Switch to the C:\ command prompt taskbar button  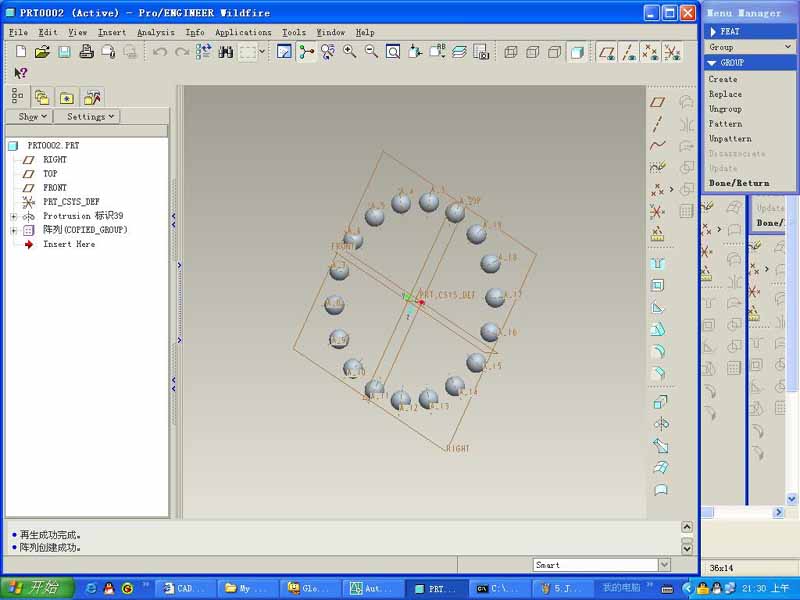499,588
